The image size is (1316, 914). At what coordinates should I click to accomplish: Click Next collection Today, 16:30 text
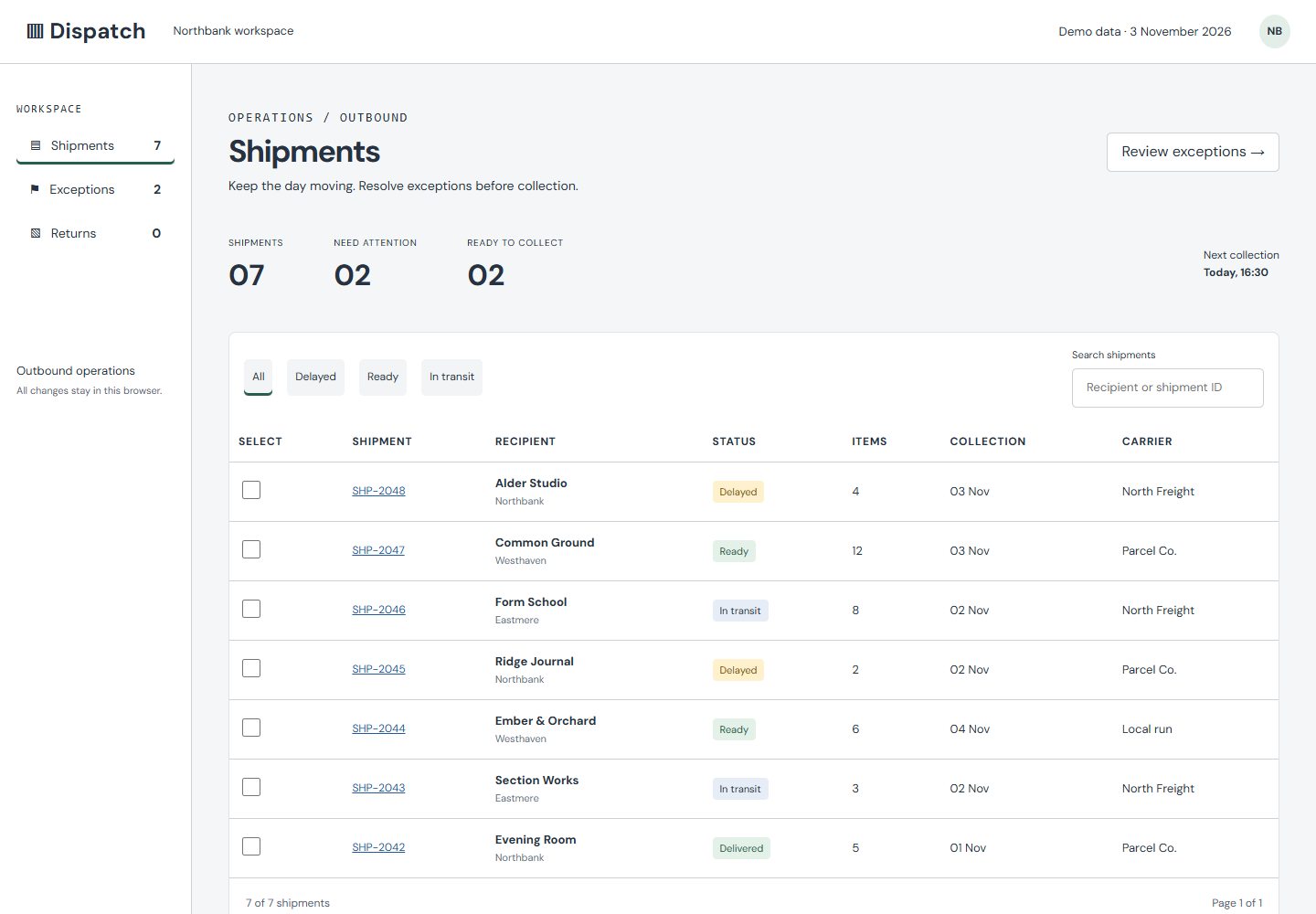1241,263
